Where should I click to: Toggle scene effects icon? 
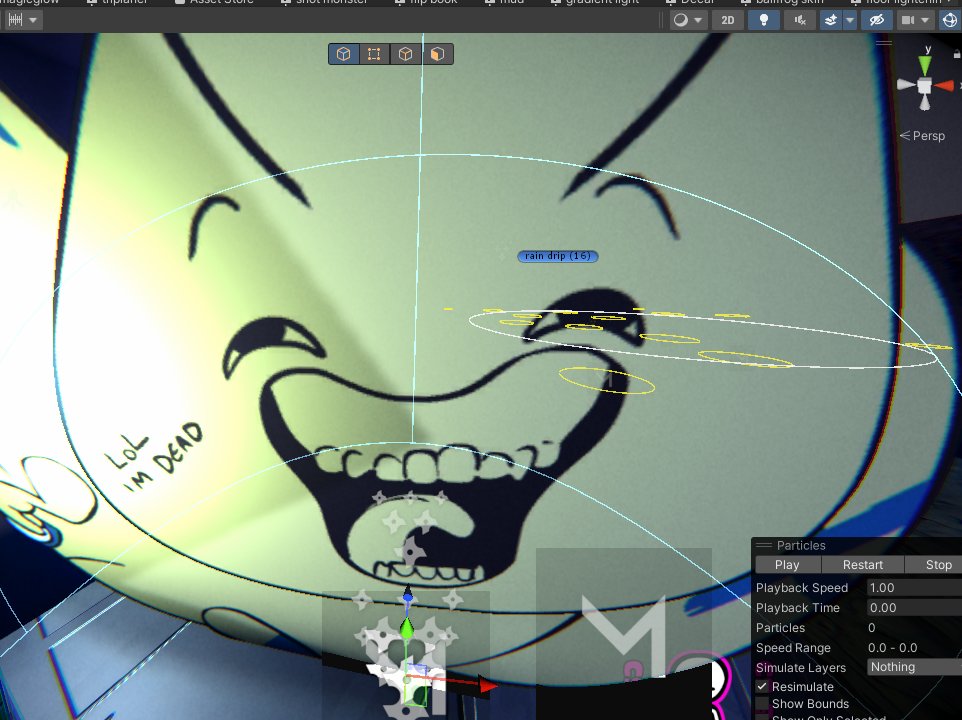point(831,20)
